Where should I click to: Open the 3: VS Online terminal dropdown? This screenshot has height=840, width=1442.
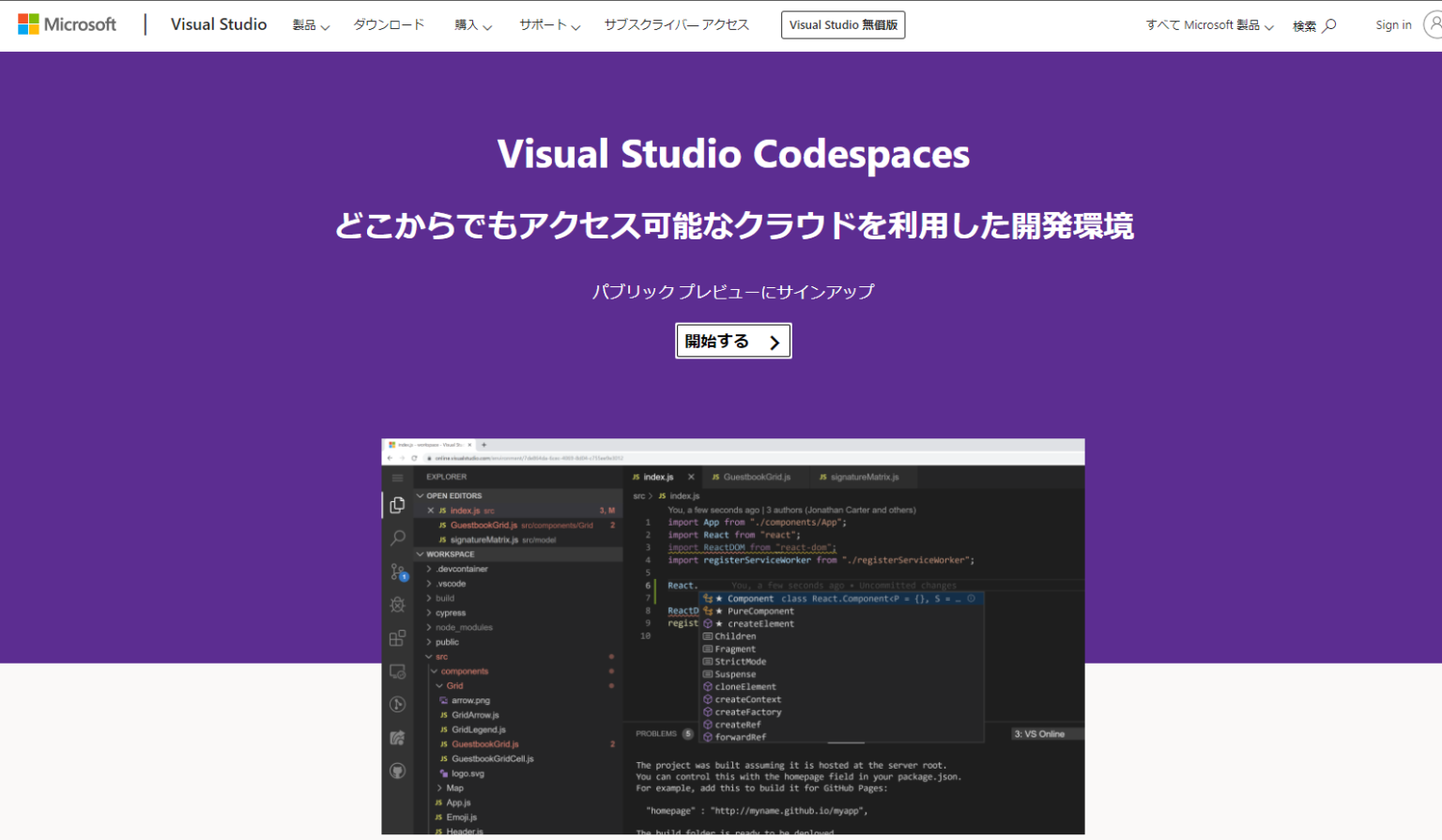coord(1047,734)
